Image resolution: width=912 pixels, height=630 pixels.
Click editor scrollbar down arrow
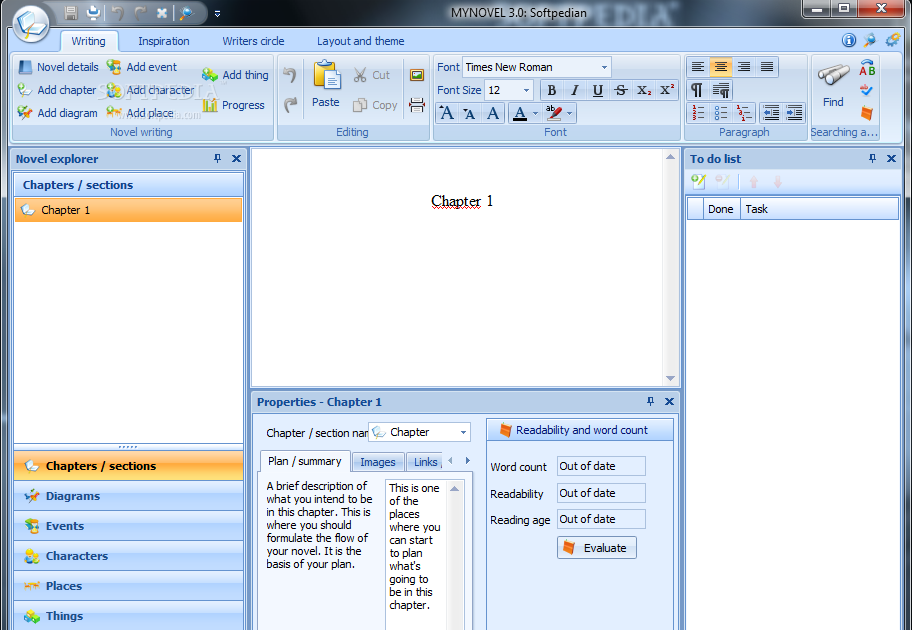point(670,379)
